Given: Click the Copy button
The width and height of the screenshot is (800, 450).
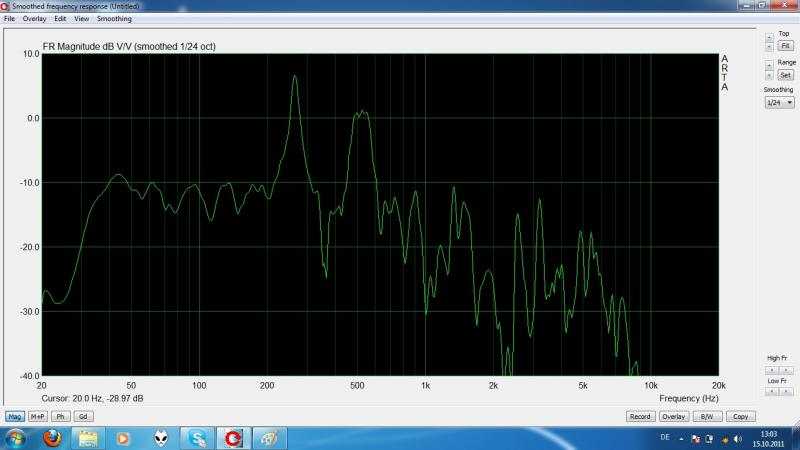Looking at the screenshot, I should click(x=740, y=416).
